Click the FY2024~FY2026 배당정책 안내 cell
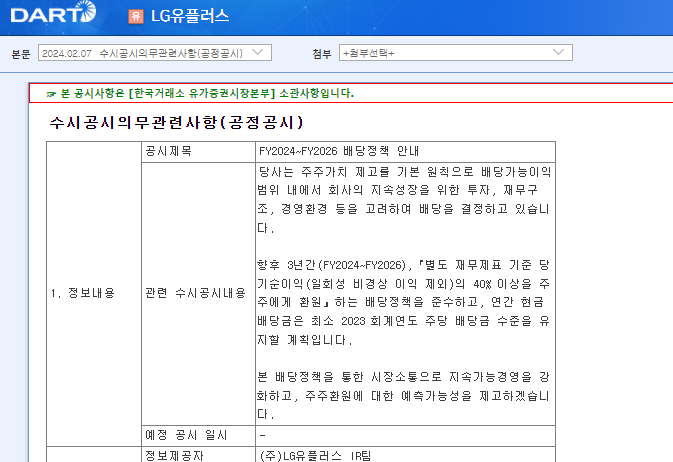673x462 pixels. coord(405,152)
